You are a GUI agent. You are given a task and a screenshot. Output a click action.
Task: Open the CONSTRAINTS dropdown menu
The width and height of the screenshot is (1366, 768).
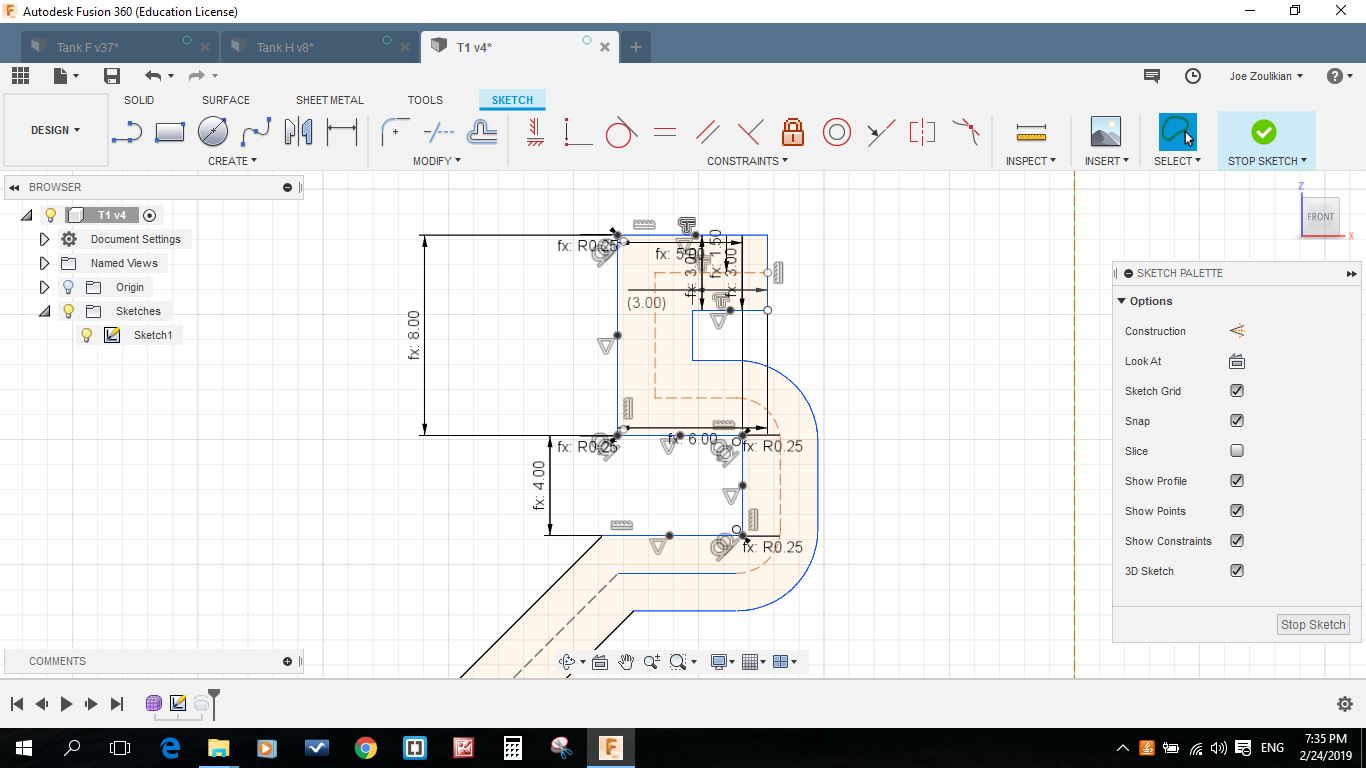point(747,161)
